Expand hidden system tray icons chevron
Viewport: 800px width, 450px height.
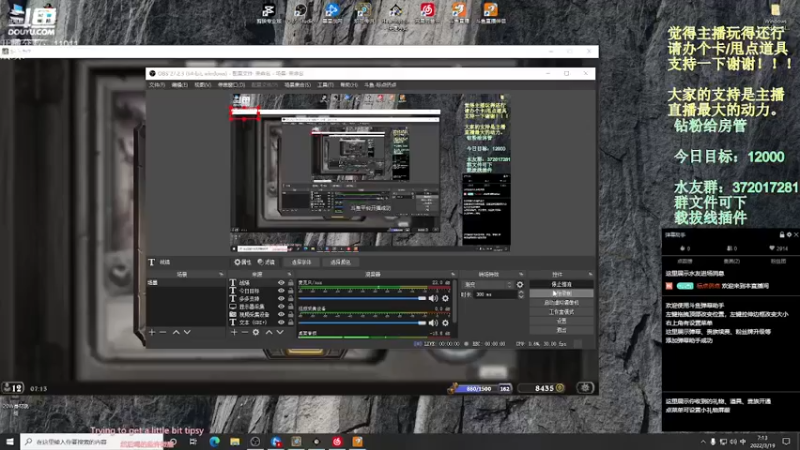click(703, 441)
